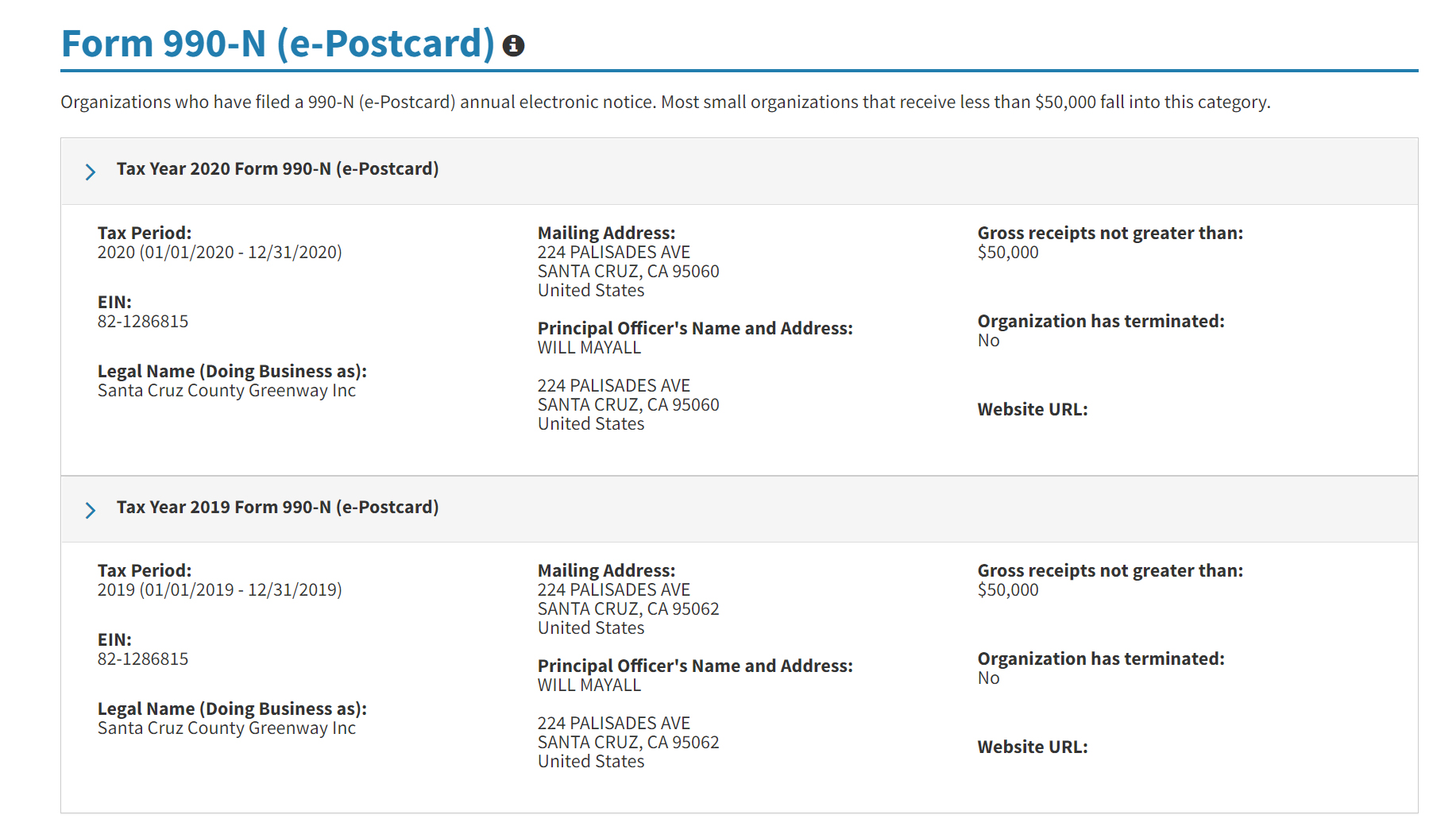This screenshot has height=838, width=1456.
Task: Click the EIN number in the 2020 section
Action: [x=143, y=322]
